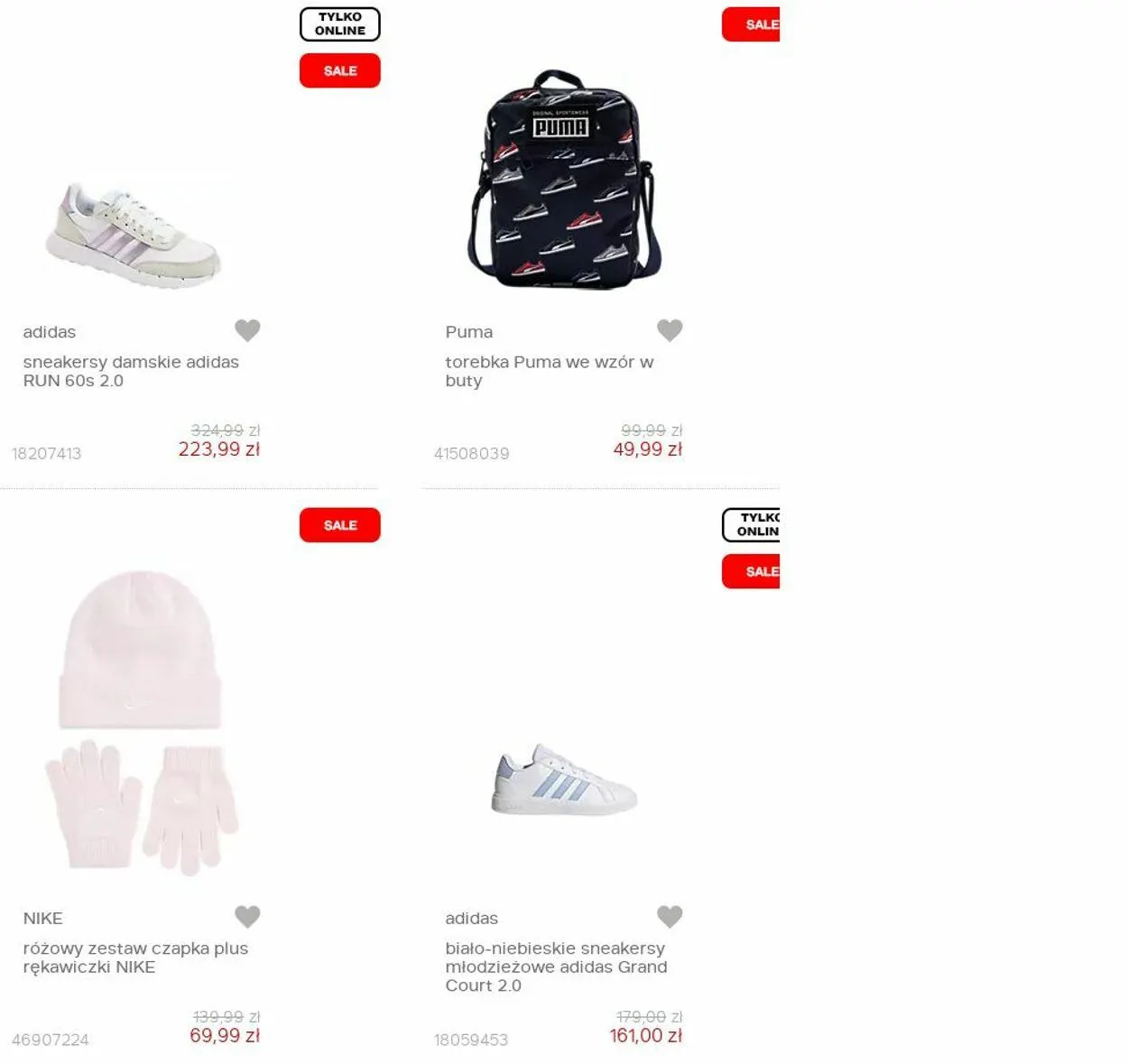
Task: Favorite the Puma shoe-pattern bag
Action: (670, 330)
